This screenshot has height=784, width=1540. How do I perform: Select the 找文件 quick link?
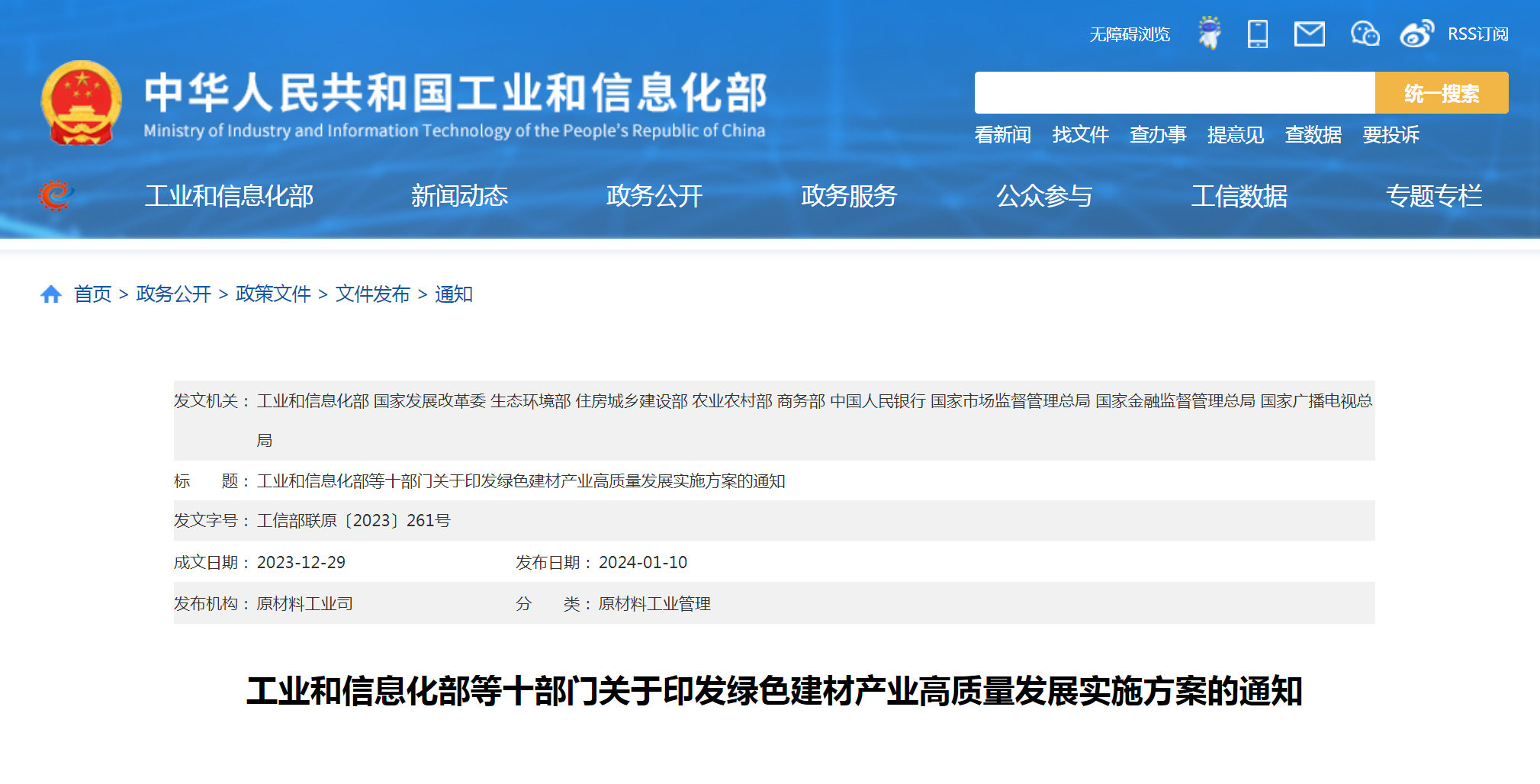(x=1080, y=135)
